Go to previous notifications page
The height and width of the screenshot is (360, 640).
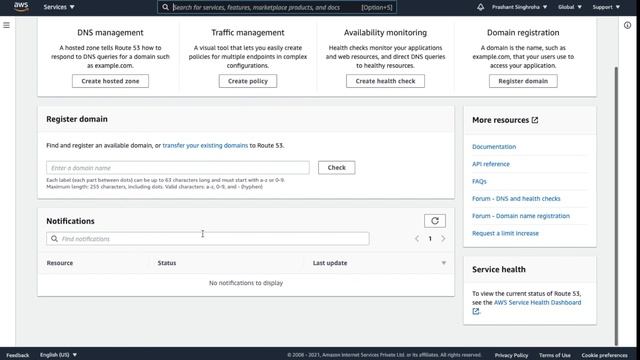point(417,239)
